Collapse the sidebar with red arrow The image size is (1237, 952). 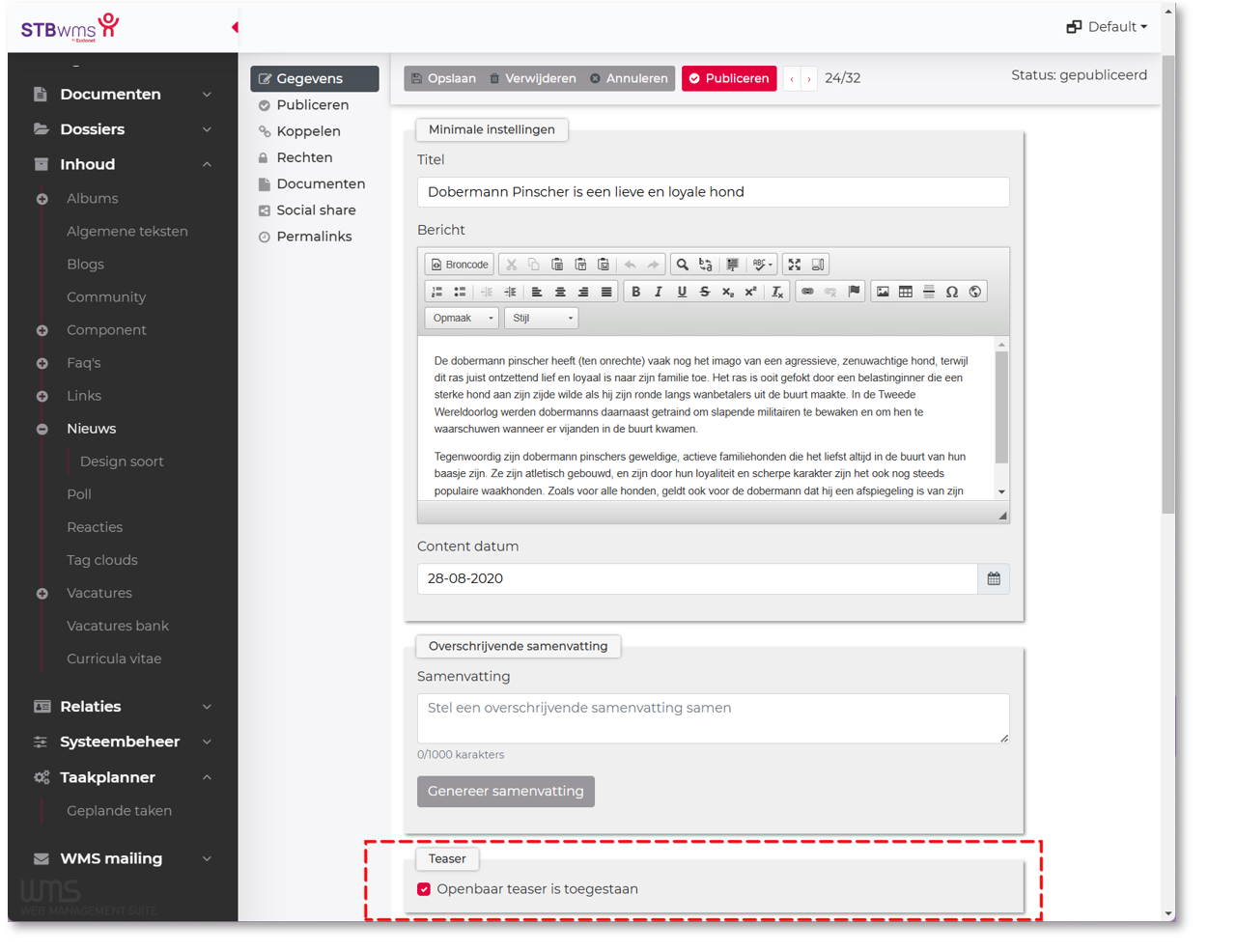point(235,27)
